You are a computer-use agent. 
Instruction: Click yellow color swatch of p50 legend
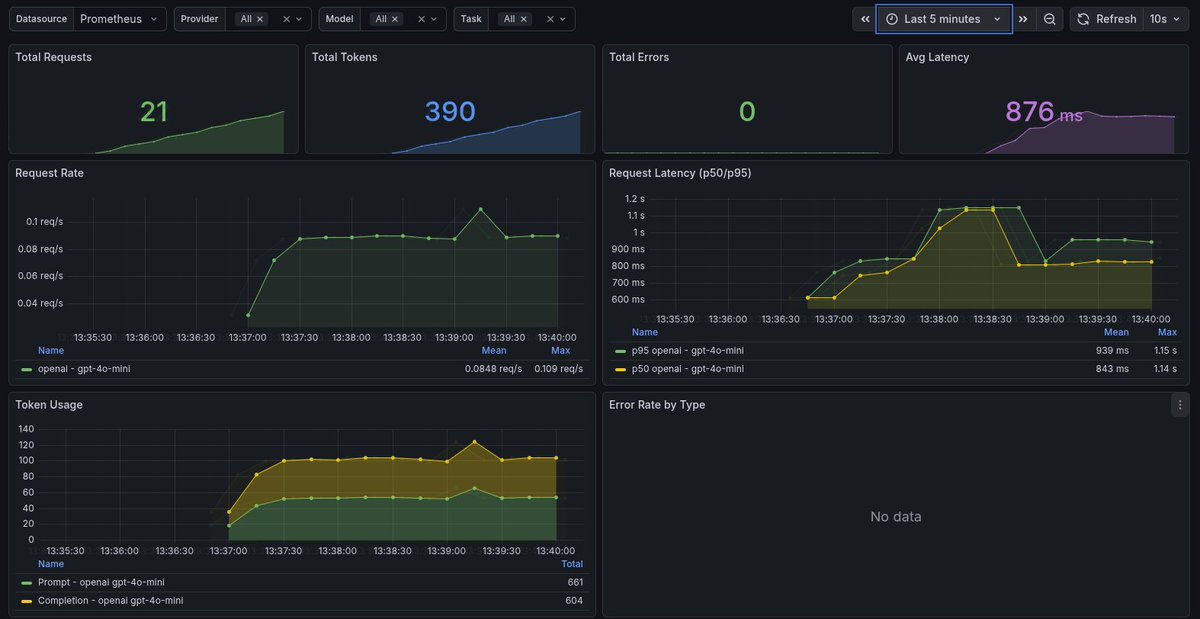click(x=621, y=369)
